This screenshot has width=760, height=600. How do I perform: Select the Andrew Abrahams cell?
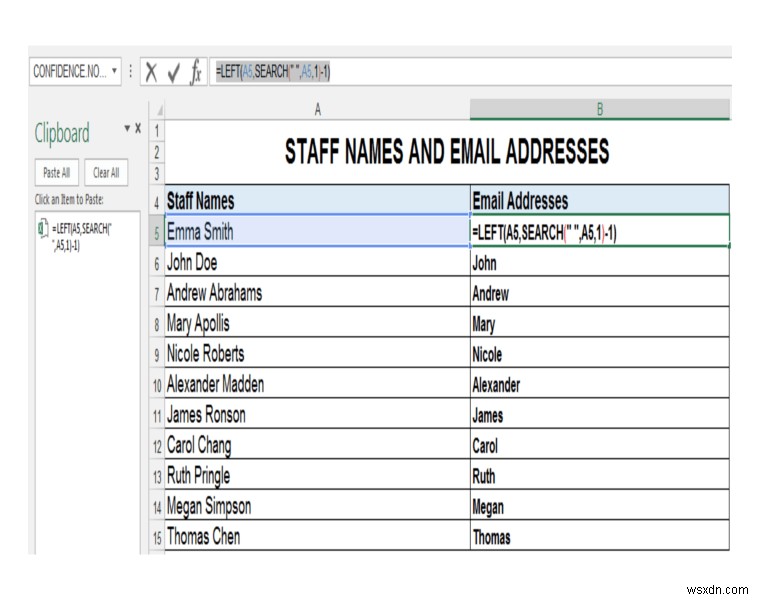click(x=317, y=292)
